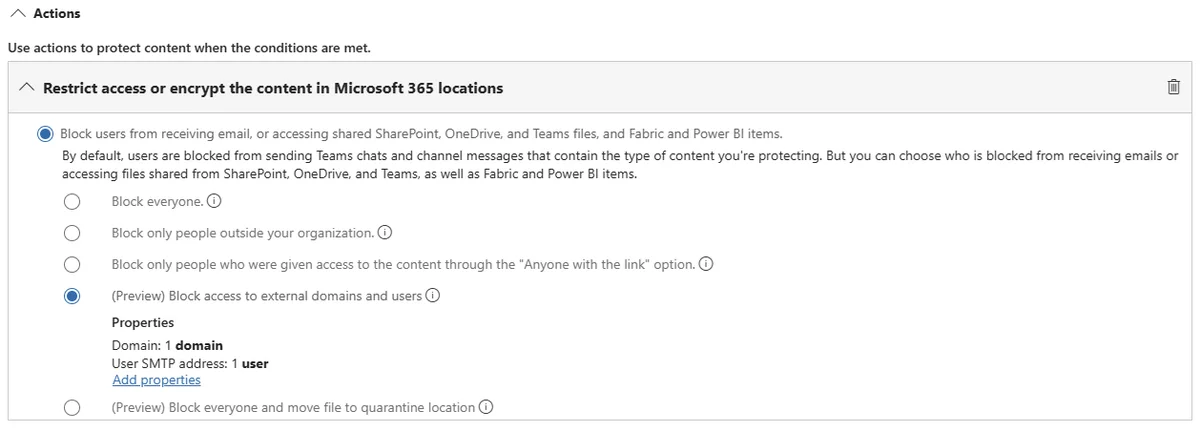Screen dimensions: 1200x429
Task: Select Block users from receiving email radio button
Action: point(45,133)
